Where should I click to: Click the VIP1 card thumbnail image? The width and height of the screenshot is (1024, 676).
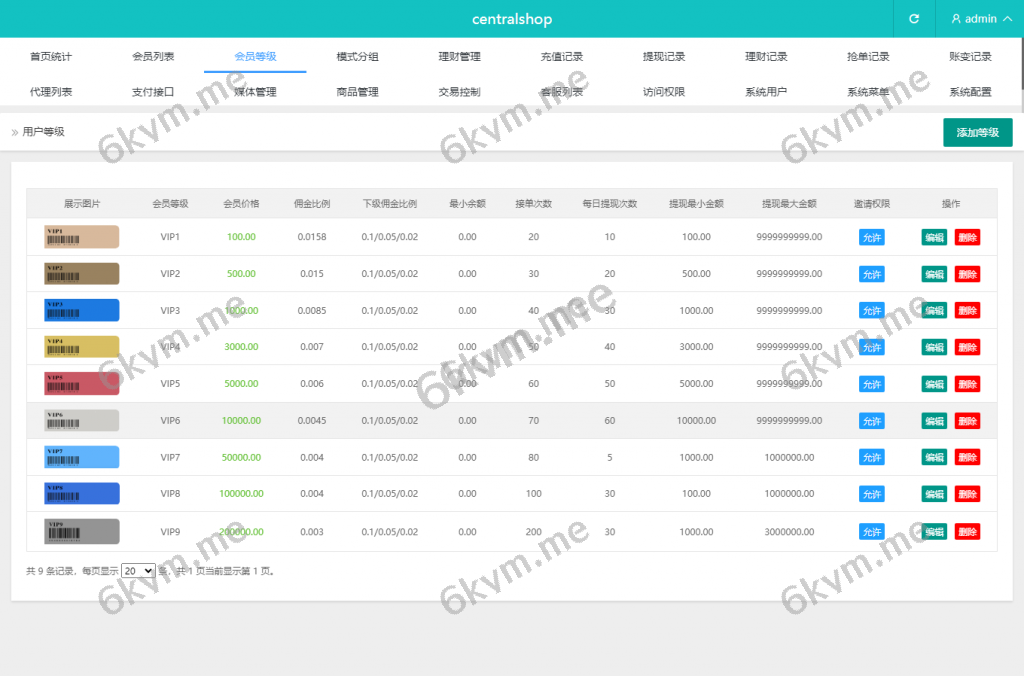click(x=82, y=237)
